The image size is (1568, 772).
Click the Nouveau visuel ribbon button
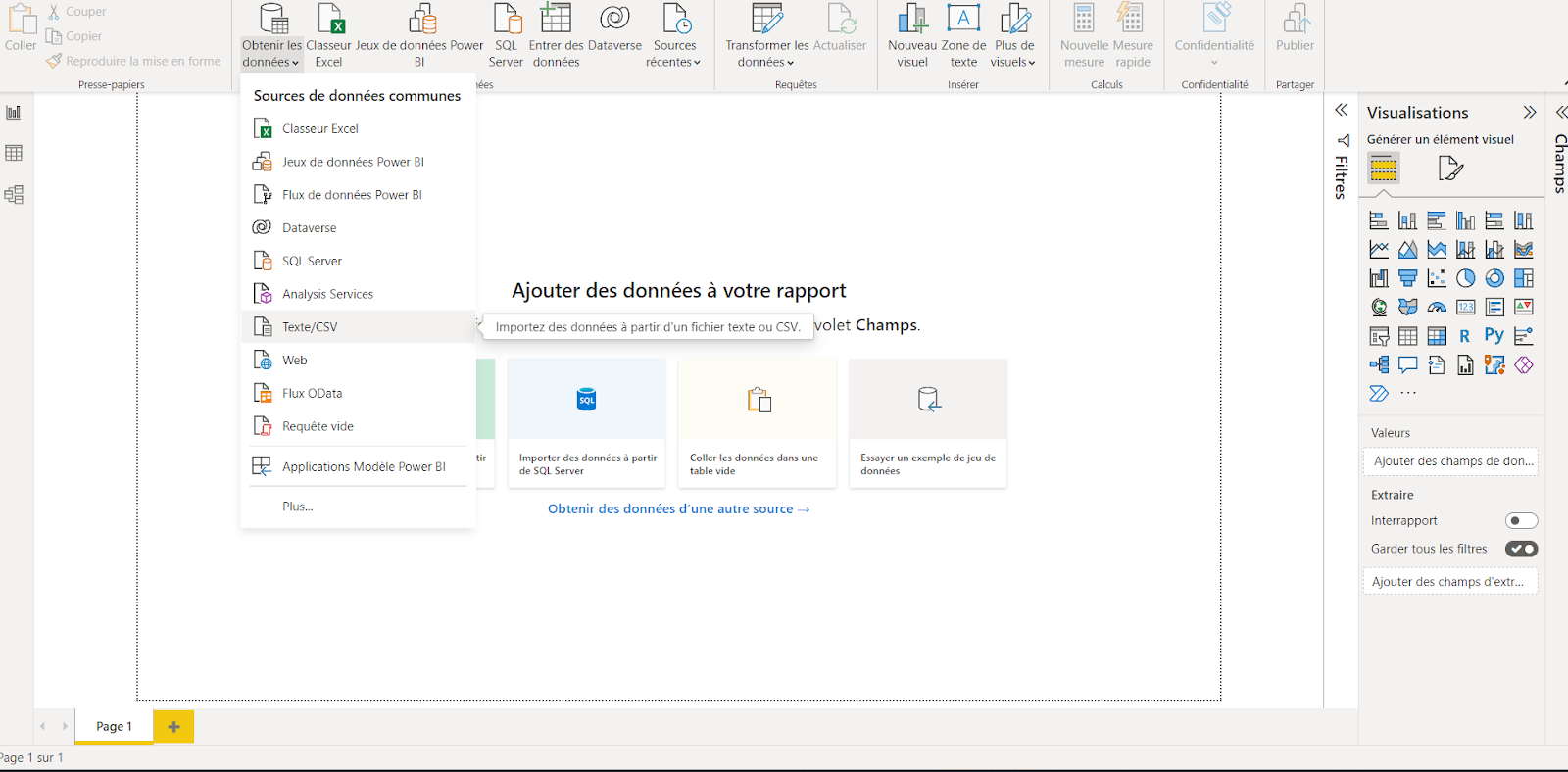click(911, 37)
